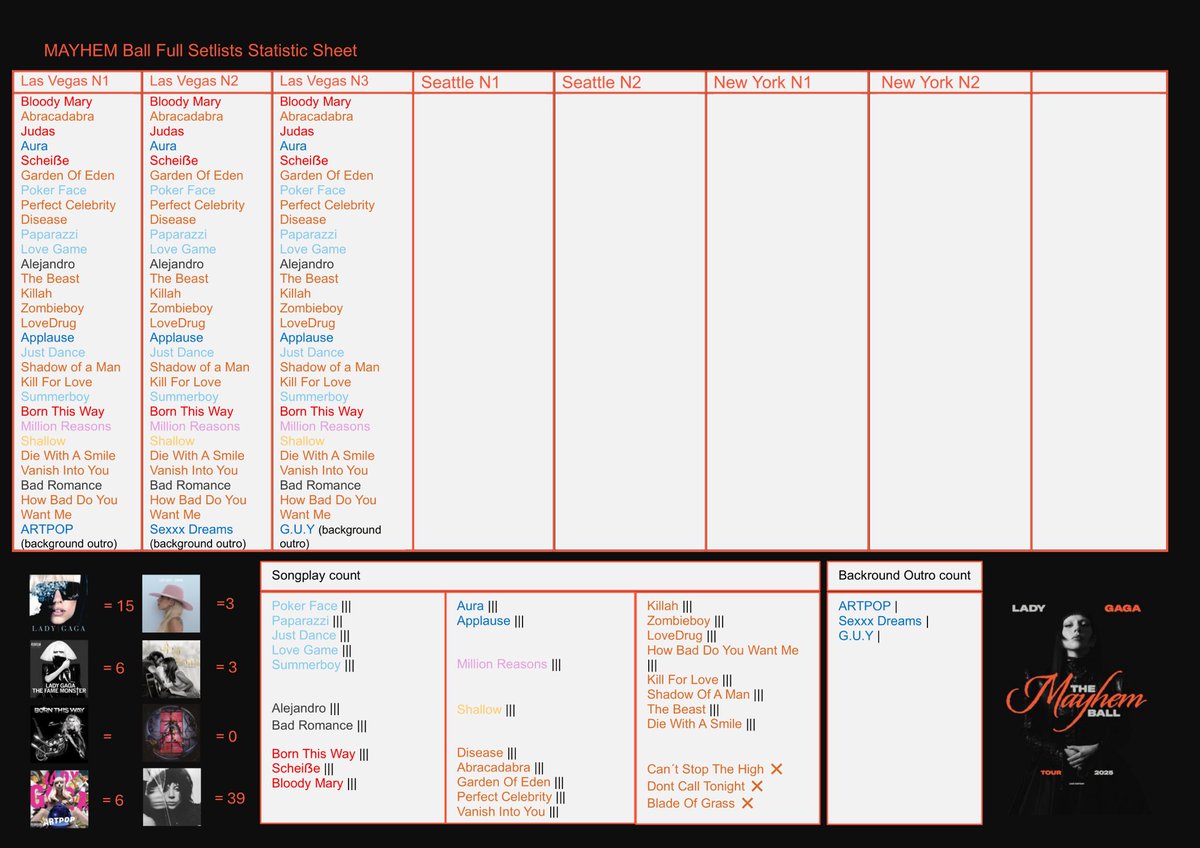Click the X beside Blade Of Grass
1200x848 pixels.
[x=747, y=803]
